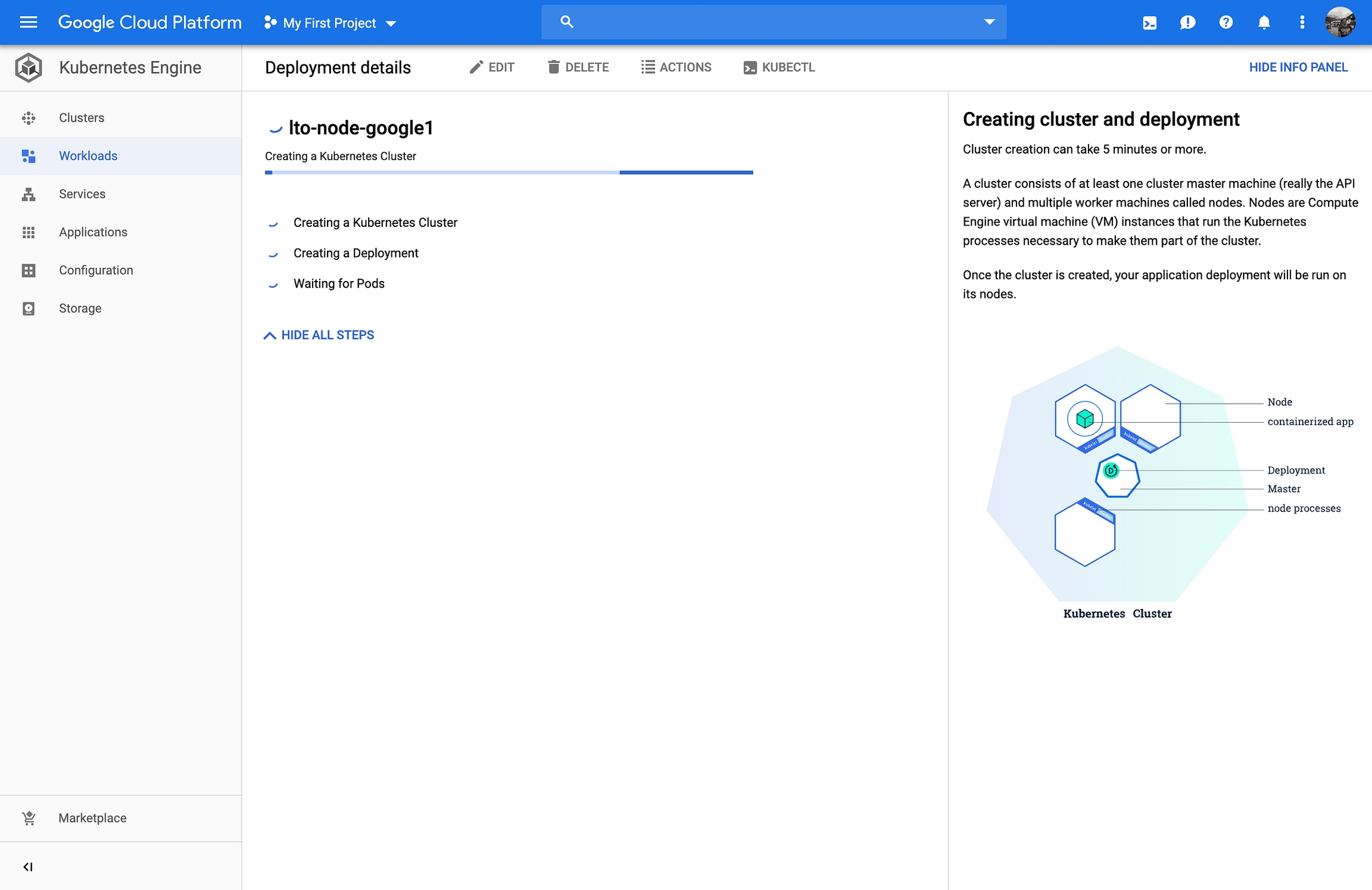Click the KUBECTL button

pos(779,67)
